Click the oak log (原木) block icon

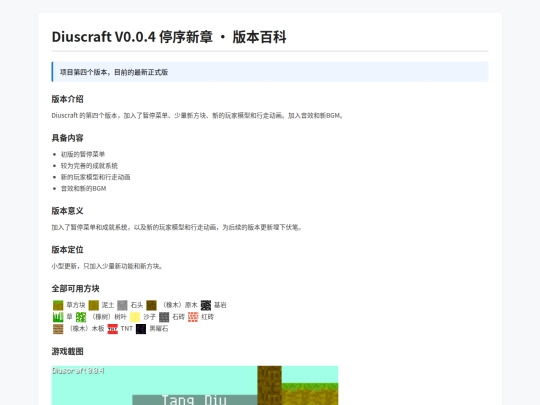tap(152, 305)
